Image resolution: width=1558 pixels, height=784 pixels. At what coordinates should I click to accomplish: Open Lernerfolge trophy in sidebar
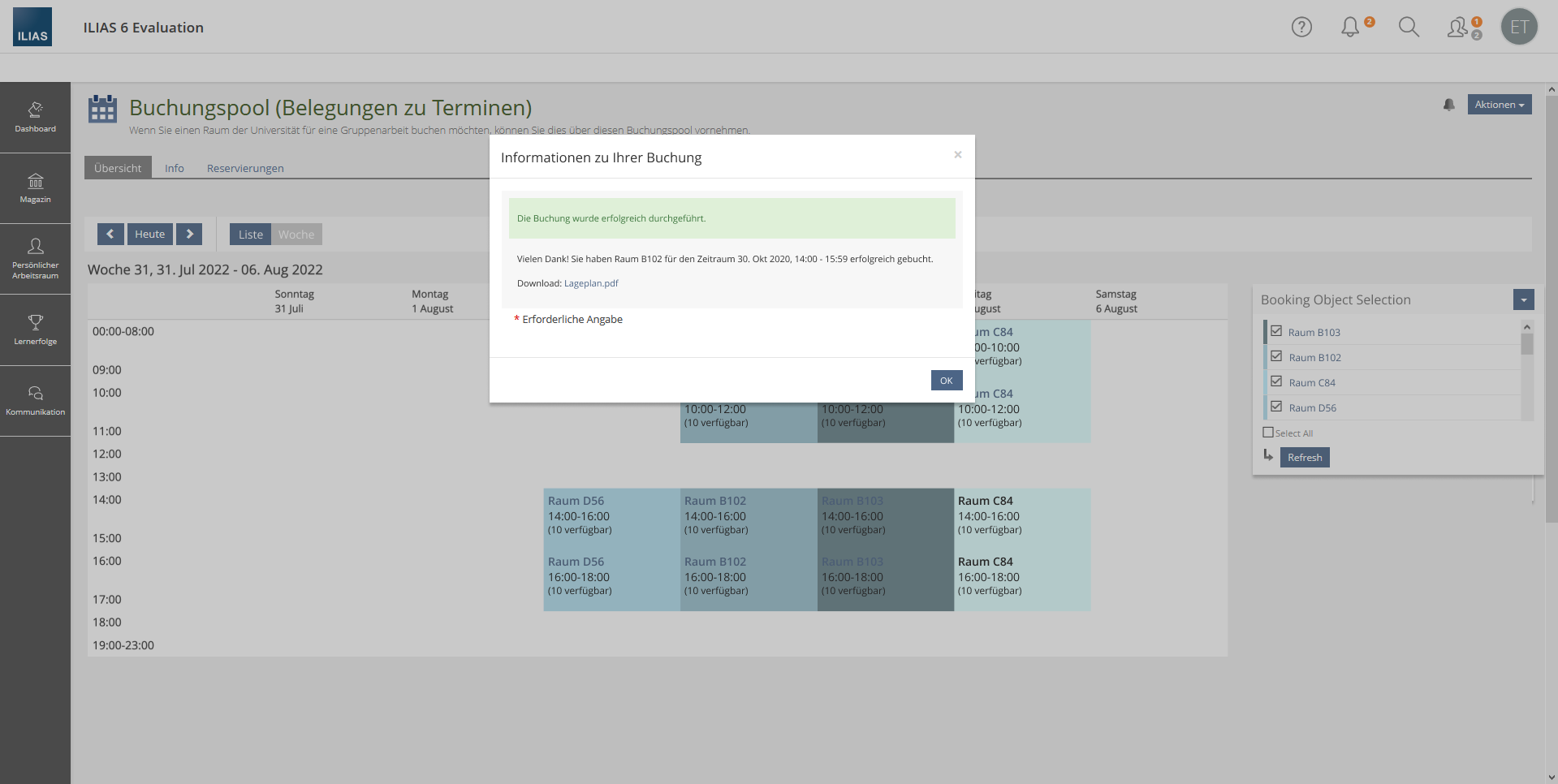click(35, 330)
